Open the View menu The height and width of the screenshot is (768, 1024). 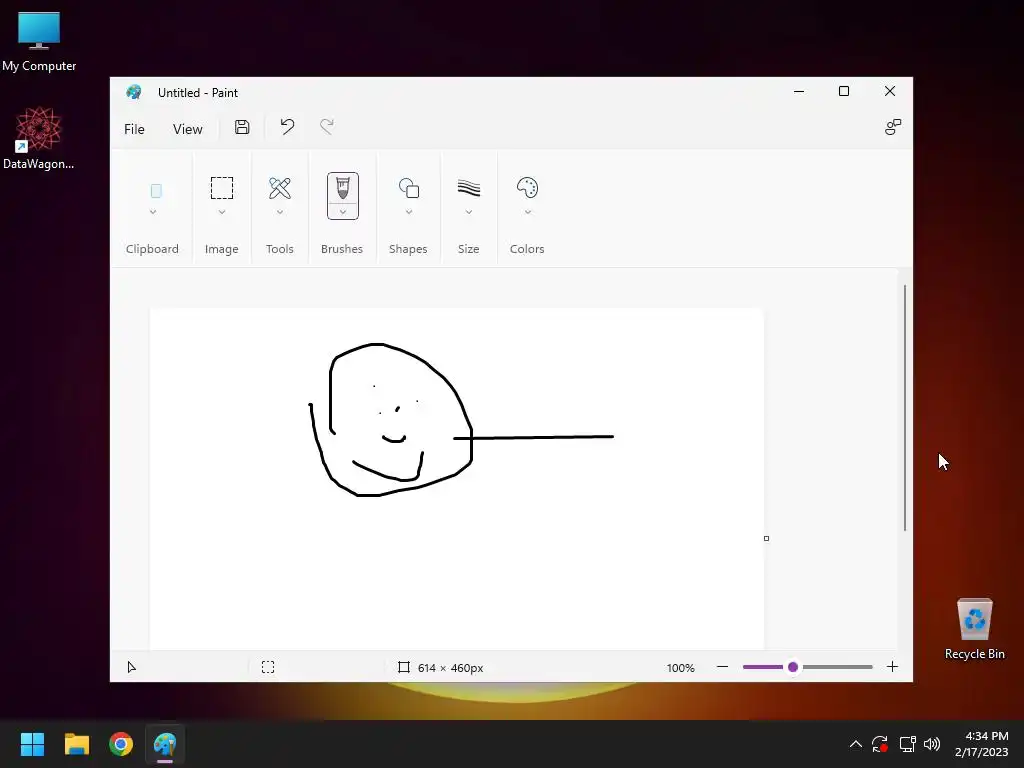[x=187, y=129]
